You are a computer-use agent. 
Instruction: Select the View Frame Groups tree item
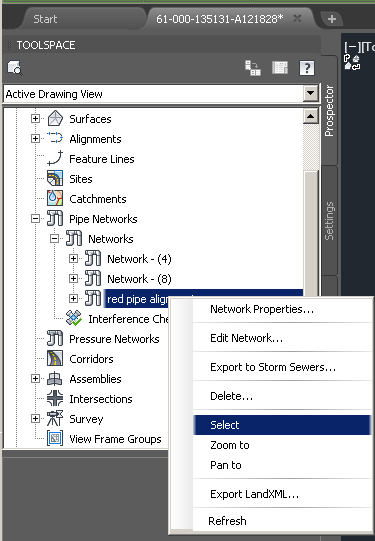[115, 439]
